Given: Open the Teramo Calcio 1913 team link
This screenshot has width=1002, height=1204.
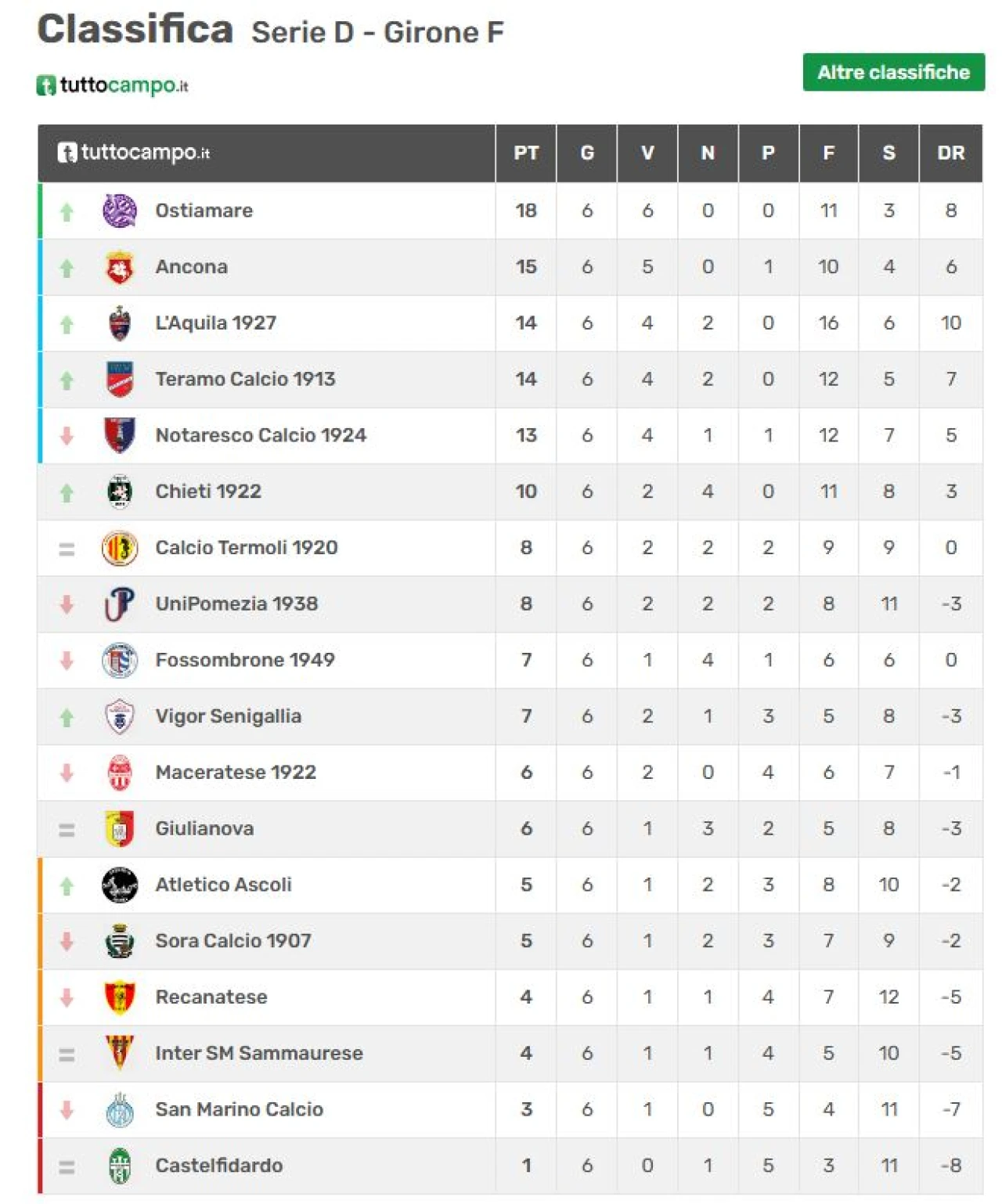Looking at the screenshot, I should (245, 380).
